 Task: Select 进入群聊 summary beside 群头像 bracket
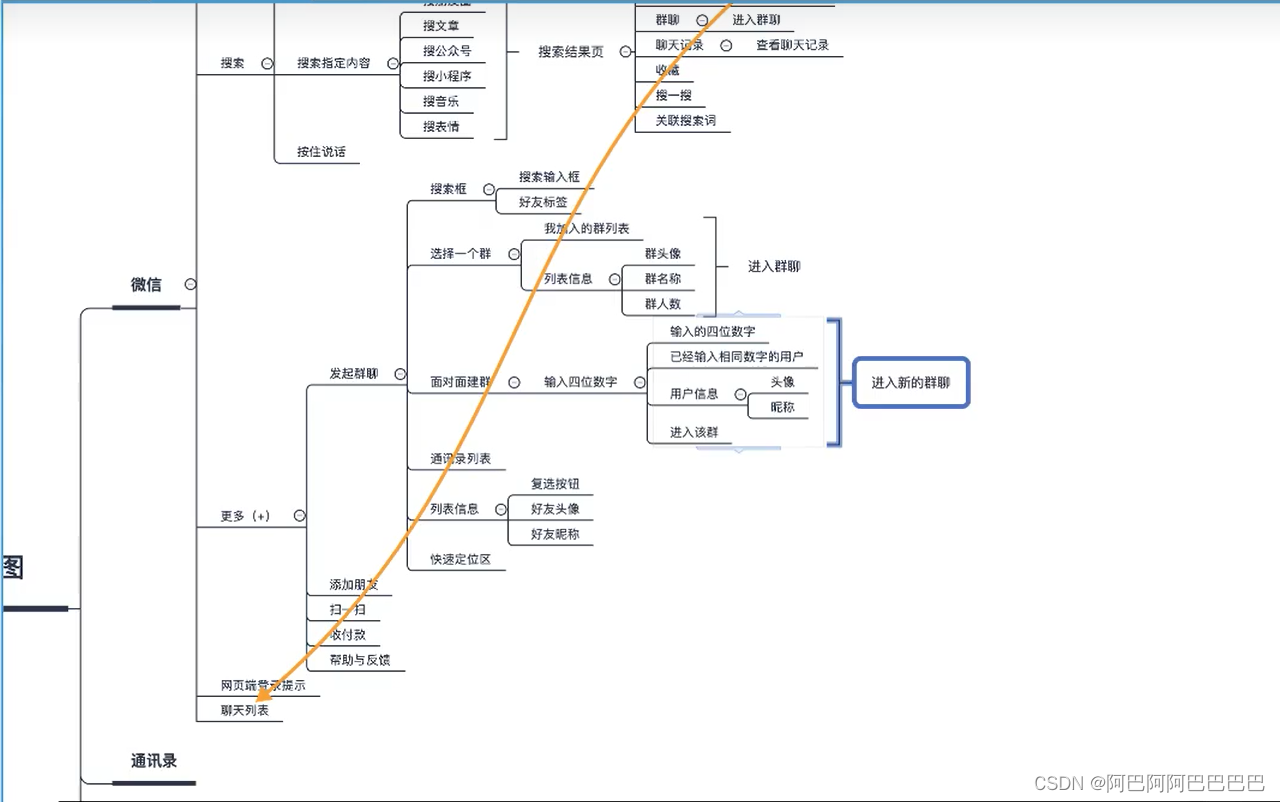[774, 267]
